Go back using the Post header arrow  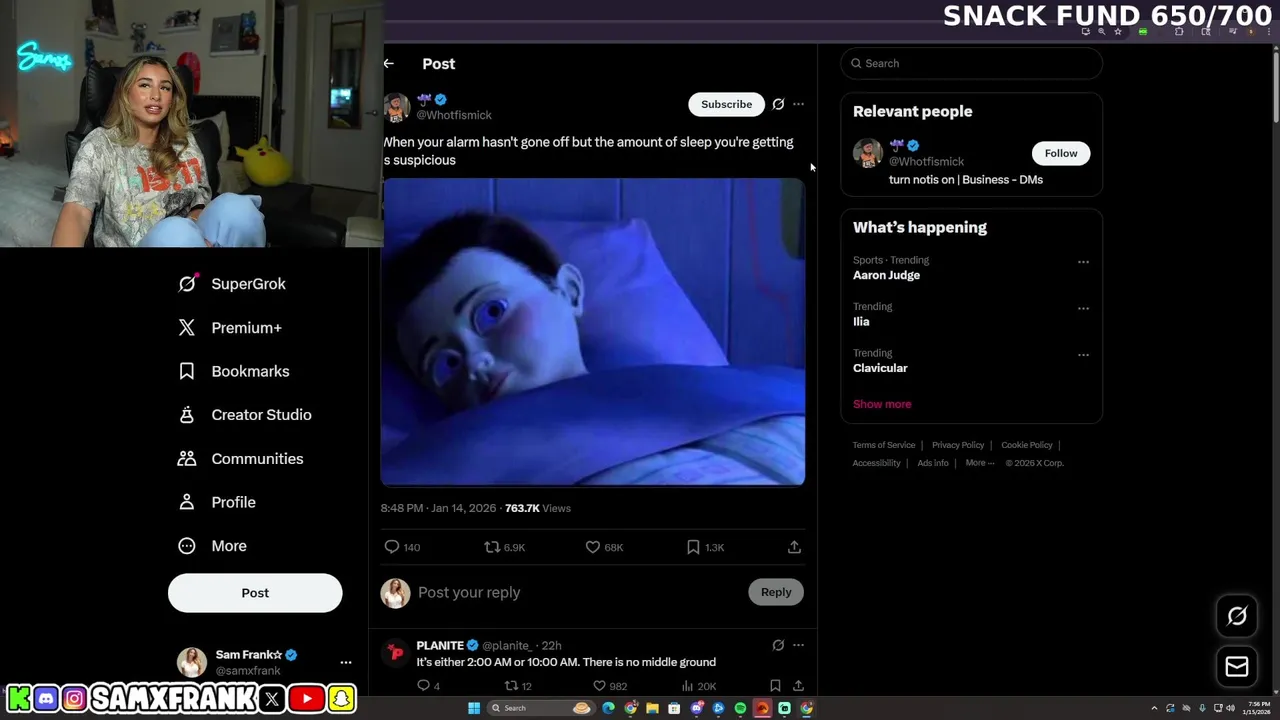pos(389,63)
